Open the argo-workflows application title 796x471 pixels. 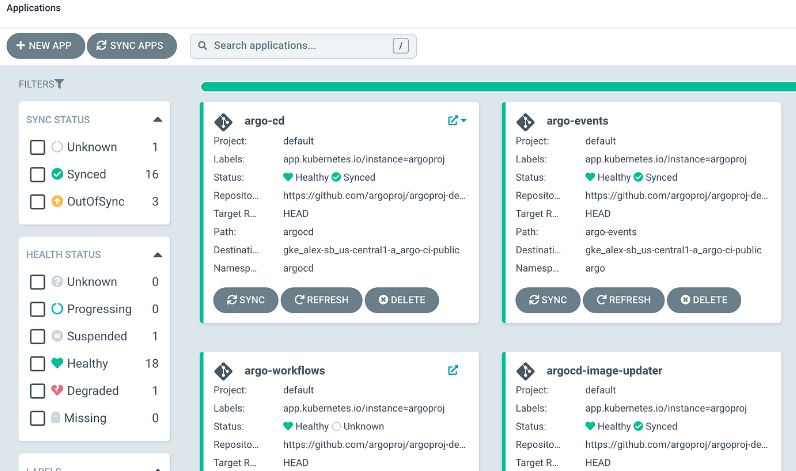(285, 371)
